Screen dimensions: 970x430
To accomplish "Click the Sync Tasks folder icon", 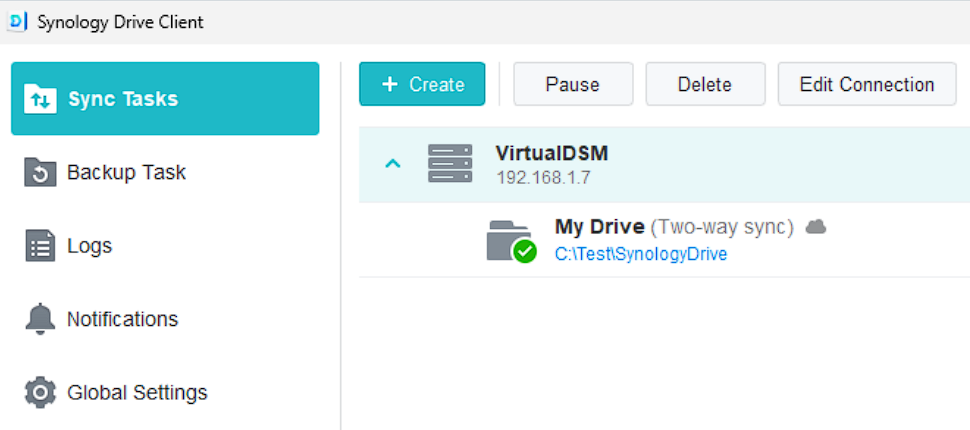I will (x=40, y=99).
